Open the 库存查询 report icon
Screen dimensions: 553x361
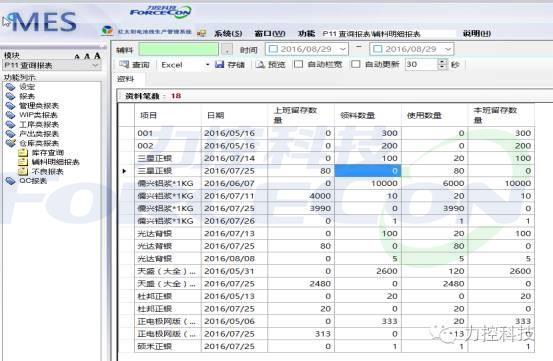tap(23, 153)
